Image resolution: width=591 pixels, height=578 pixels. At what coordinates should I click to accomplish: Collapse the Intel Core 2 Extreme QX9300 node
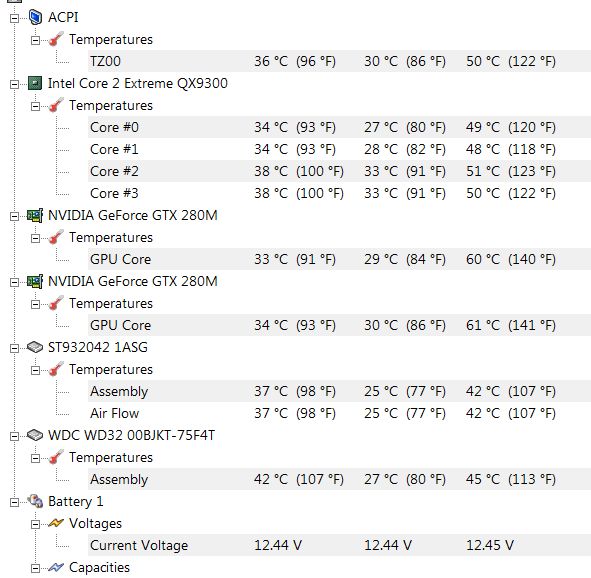click(x=14, y=84)
